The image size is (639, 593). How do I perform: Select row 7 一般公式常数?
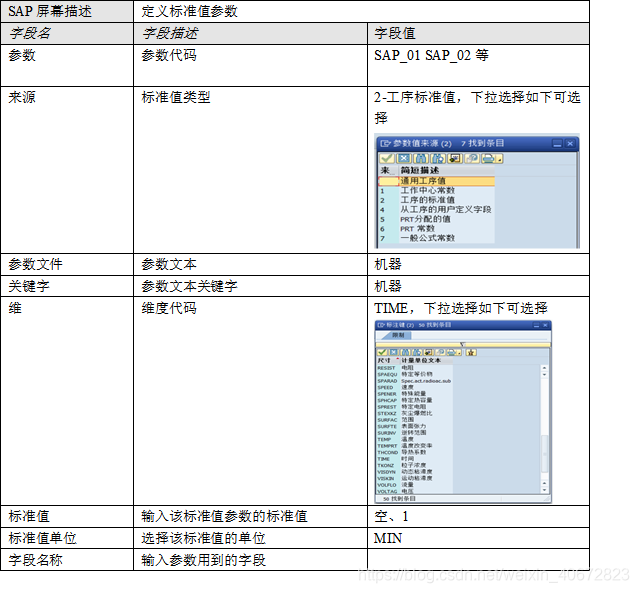[436, 238]
